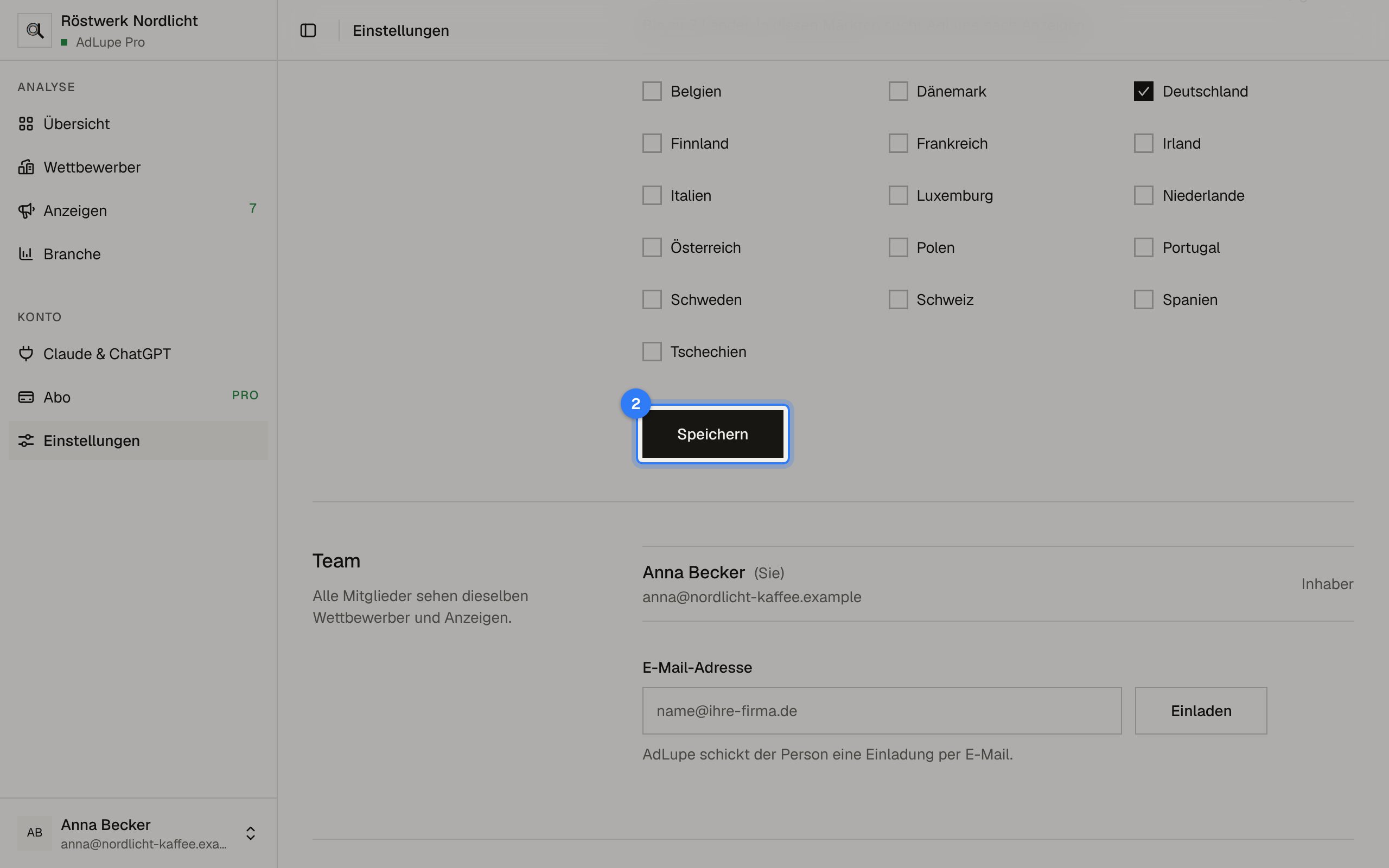Enable the Dänemark country checkbox
This screenshot has height=868, width=1389.
click(899, 91)
